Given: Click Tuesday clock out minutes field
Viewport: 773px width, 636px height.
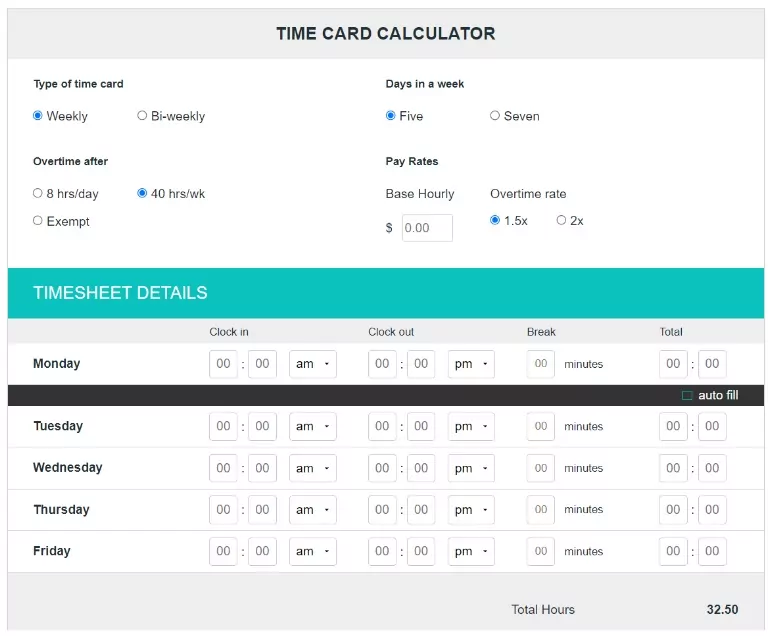Looking at the screenshot, I should pyautogui.click(x=421, y=426).
